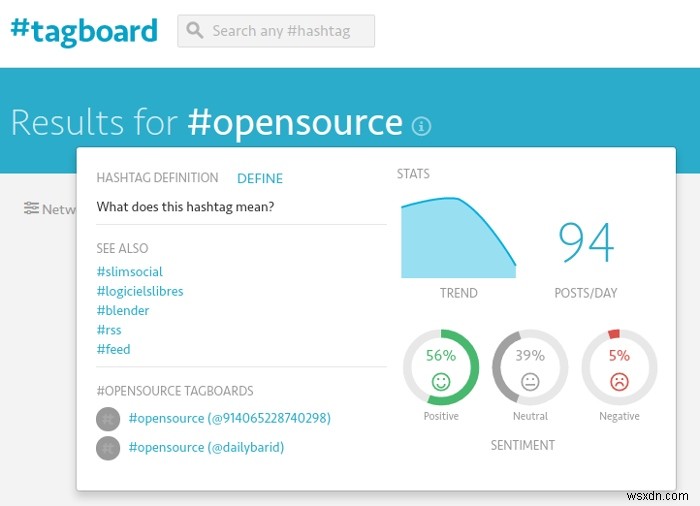Open the #rss hashtag link
700x506 pixels.
[109, 330]
